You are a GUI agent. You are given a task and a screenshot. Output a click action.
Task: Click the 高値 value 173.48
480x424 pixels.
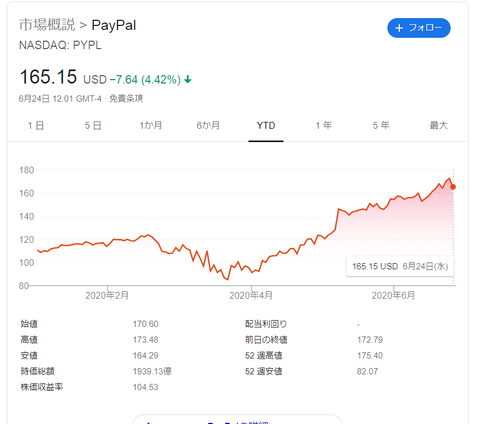145,340
